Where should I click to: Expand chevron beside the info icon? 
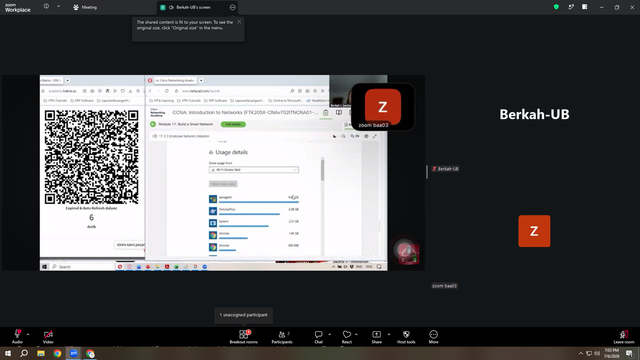58,7
